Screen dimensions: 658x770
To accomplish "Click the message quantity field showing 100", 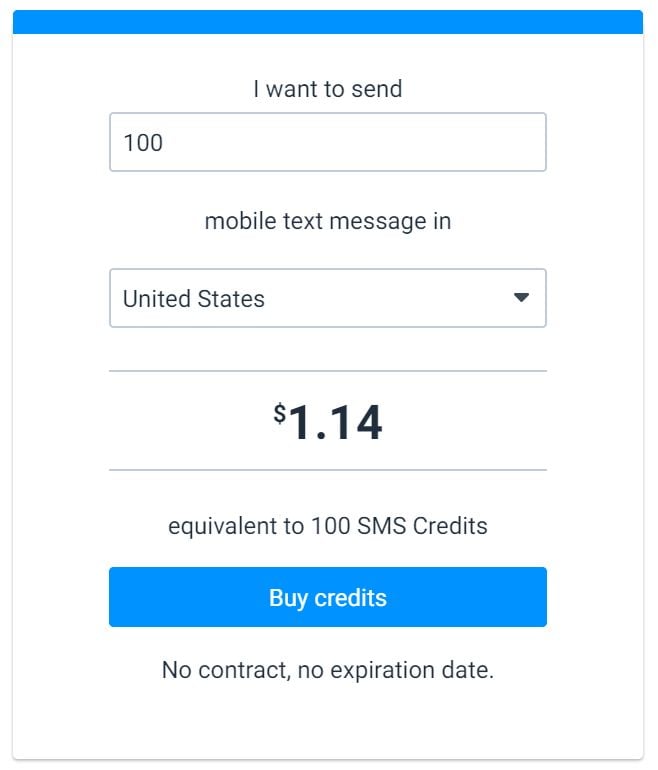I will 328,142.
